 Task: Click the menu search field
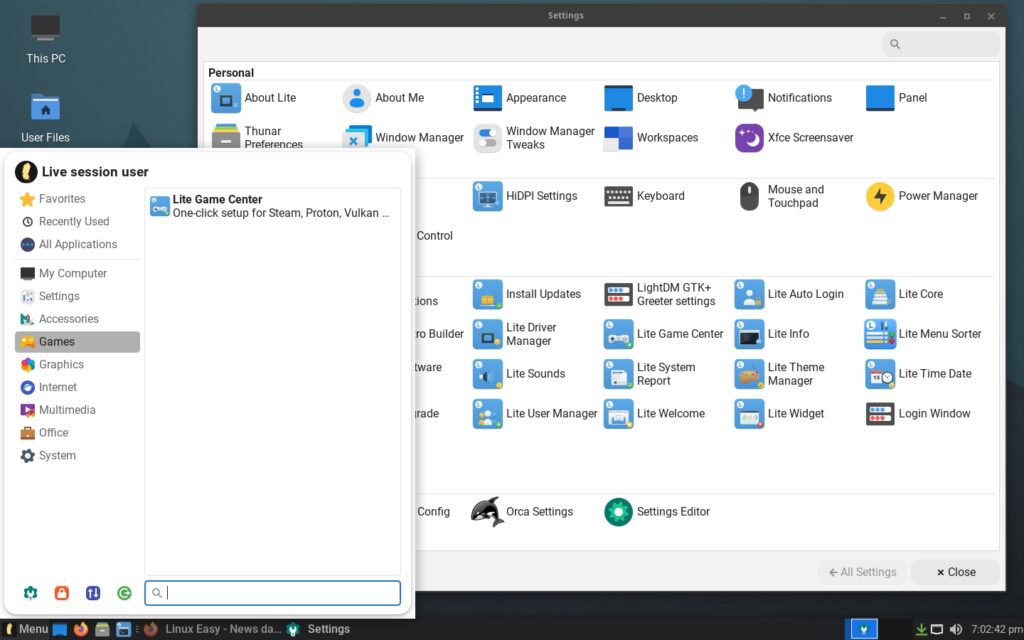click(x=272, y=593)
